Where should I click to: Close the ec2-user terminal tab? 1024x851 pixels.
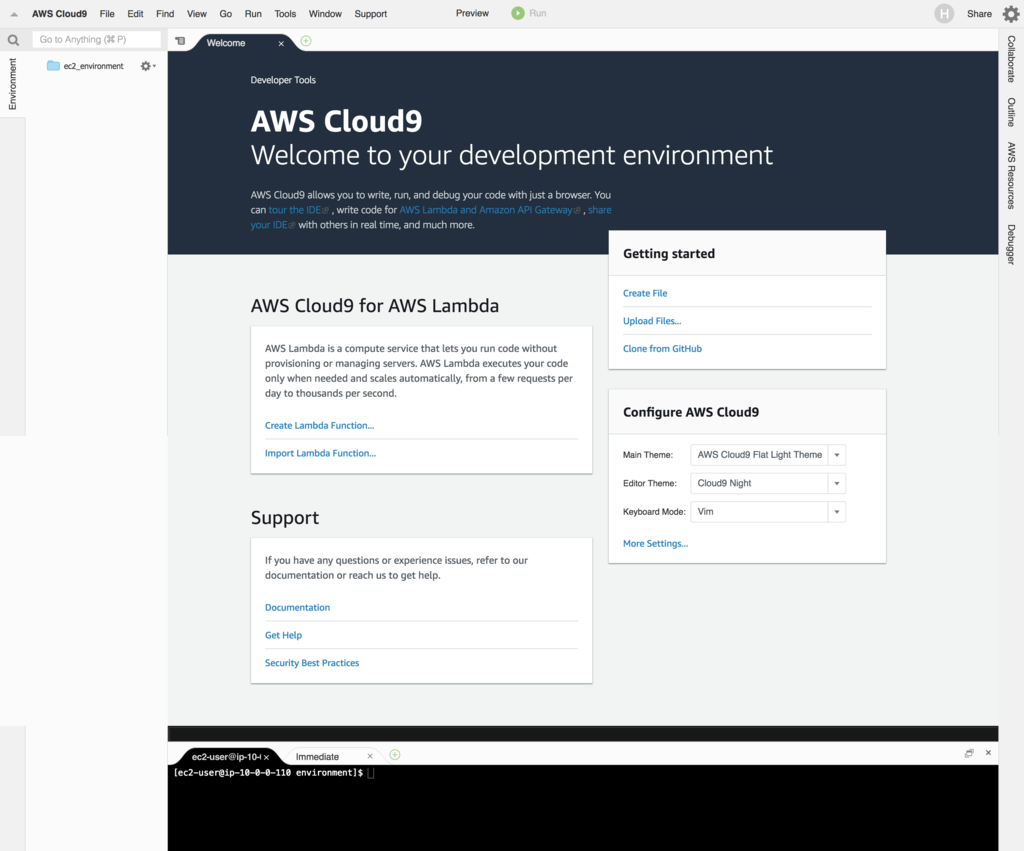pos(266,757)
